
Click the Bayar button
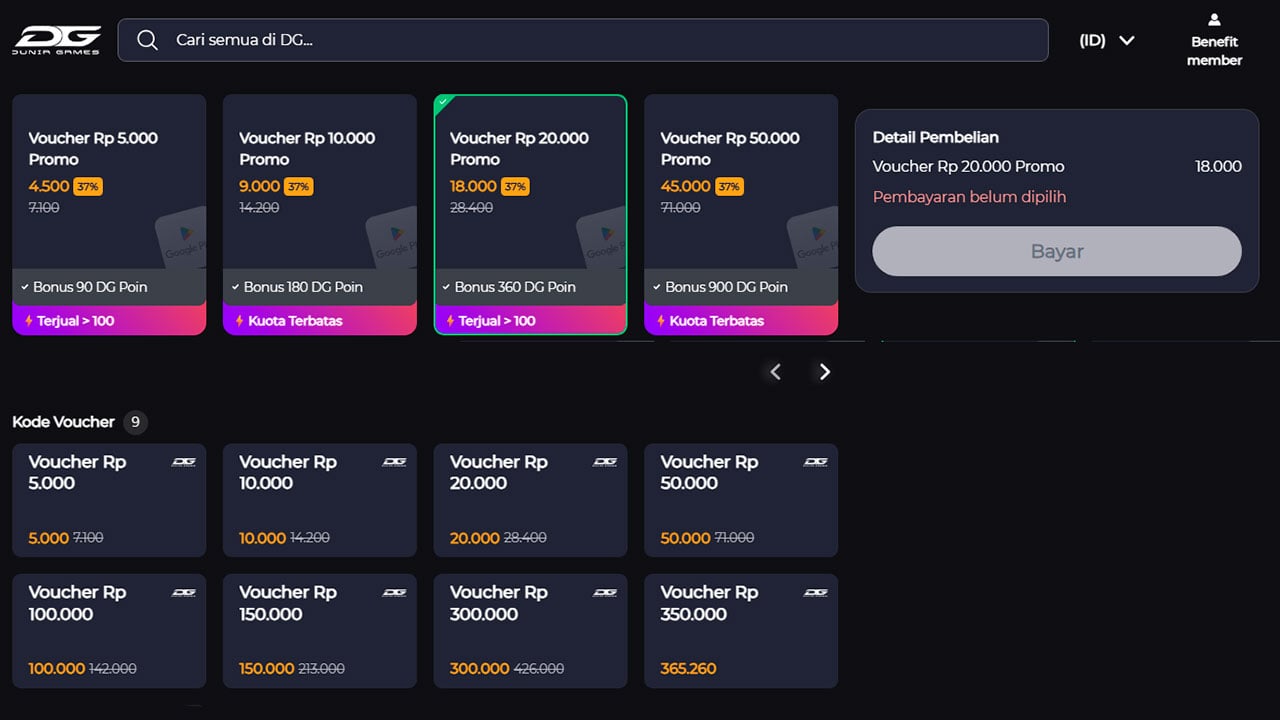tap(1057, 251)
